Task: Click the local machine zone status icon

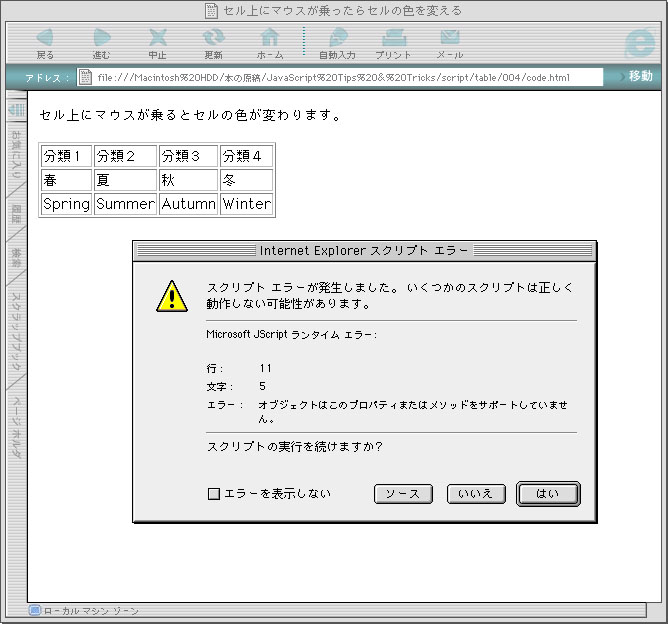Action: pos(35,610)
